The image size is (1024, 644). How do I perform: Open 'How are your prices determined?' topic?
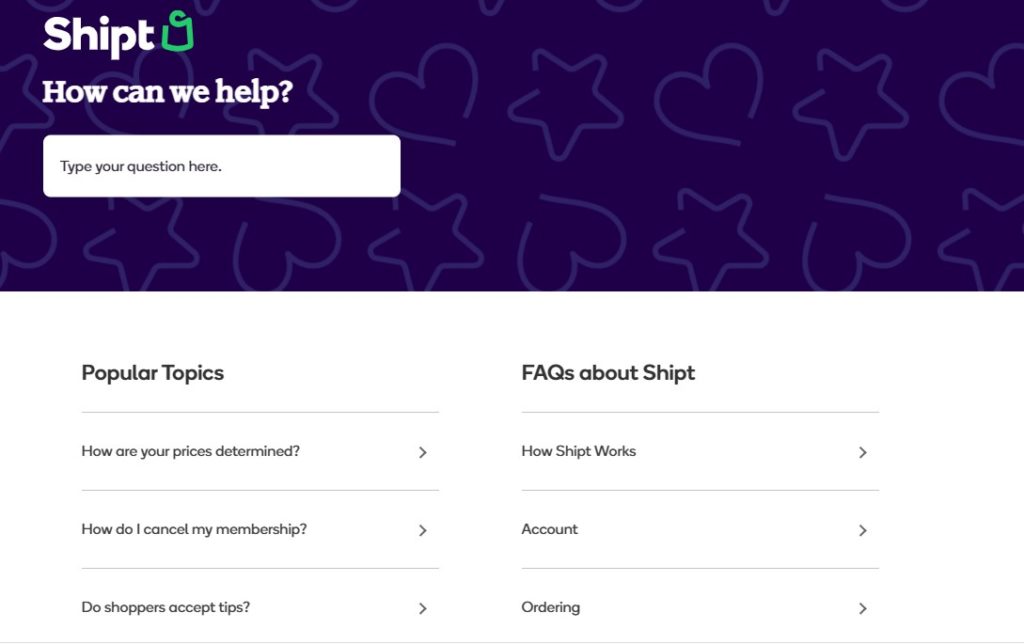[x=260, y=451]
